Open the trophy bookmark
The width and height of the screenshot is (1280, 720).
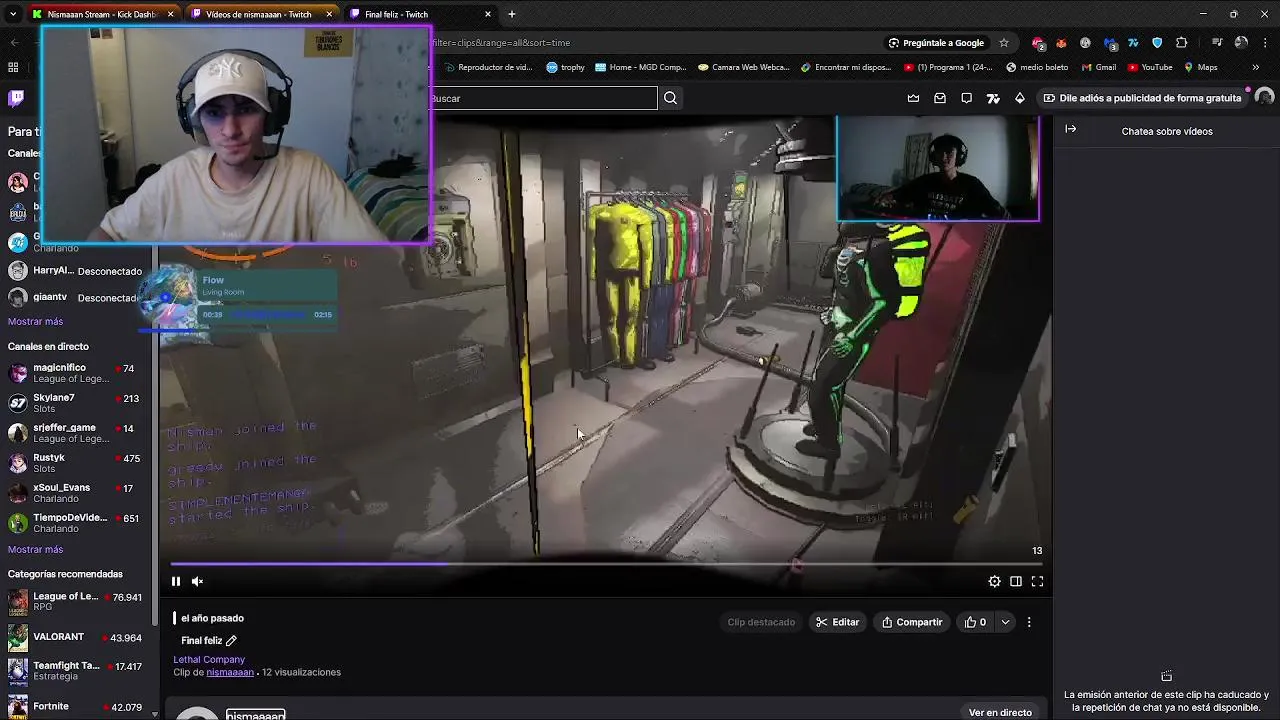565,67
